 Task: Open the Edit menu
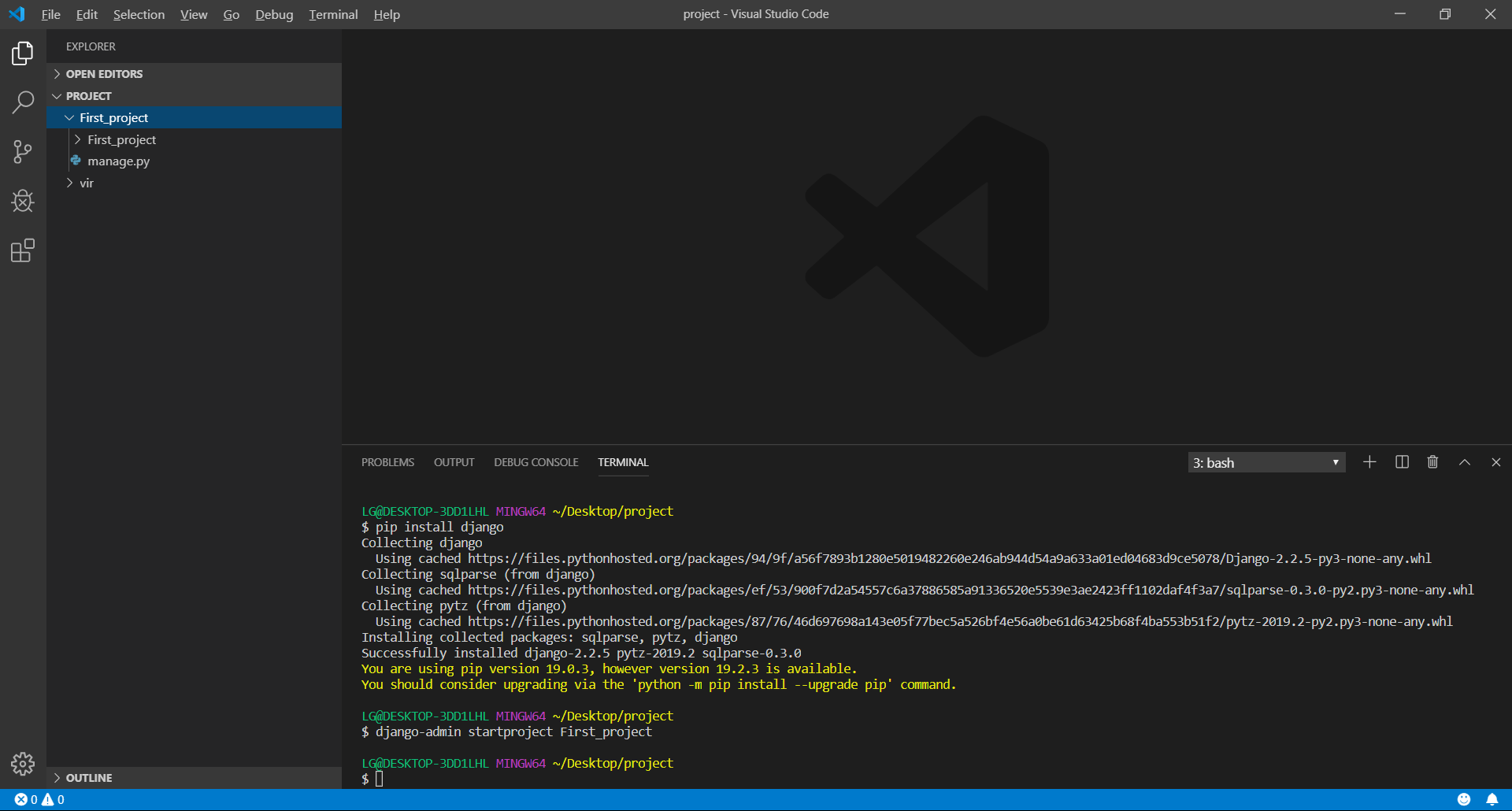[87, 14]
